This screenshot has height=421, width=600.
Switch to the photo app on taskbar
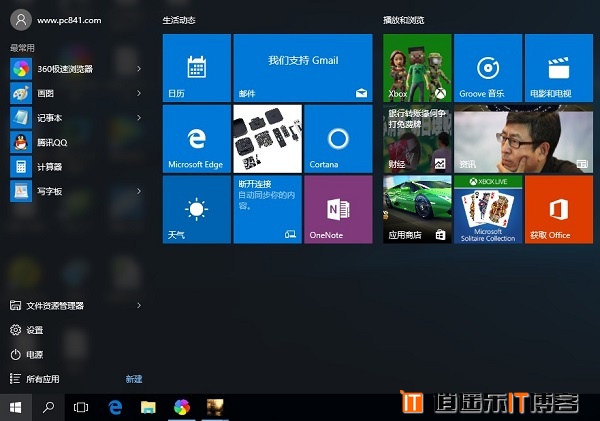coord(215,408)
